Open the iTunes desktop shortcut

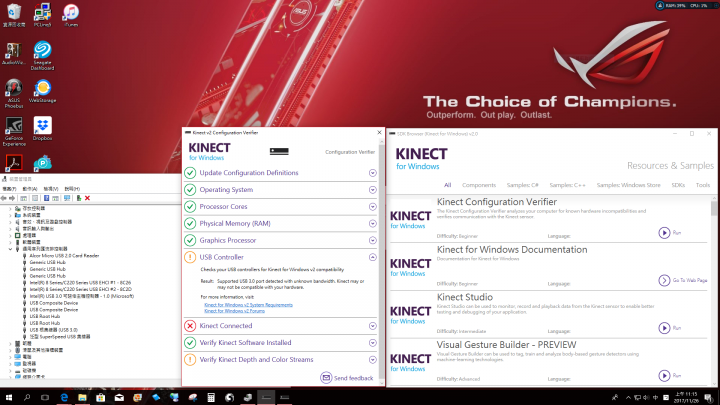point(71,15)
